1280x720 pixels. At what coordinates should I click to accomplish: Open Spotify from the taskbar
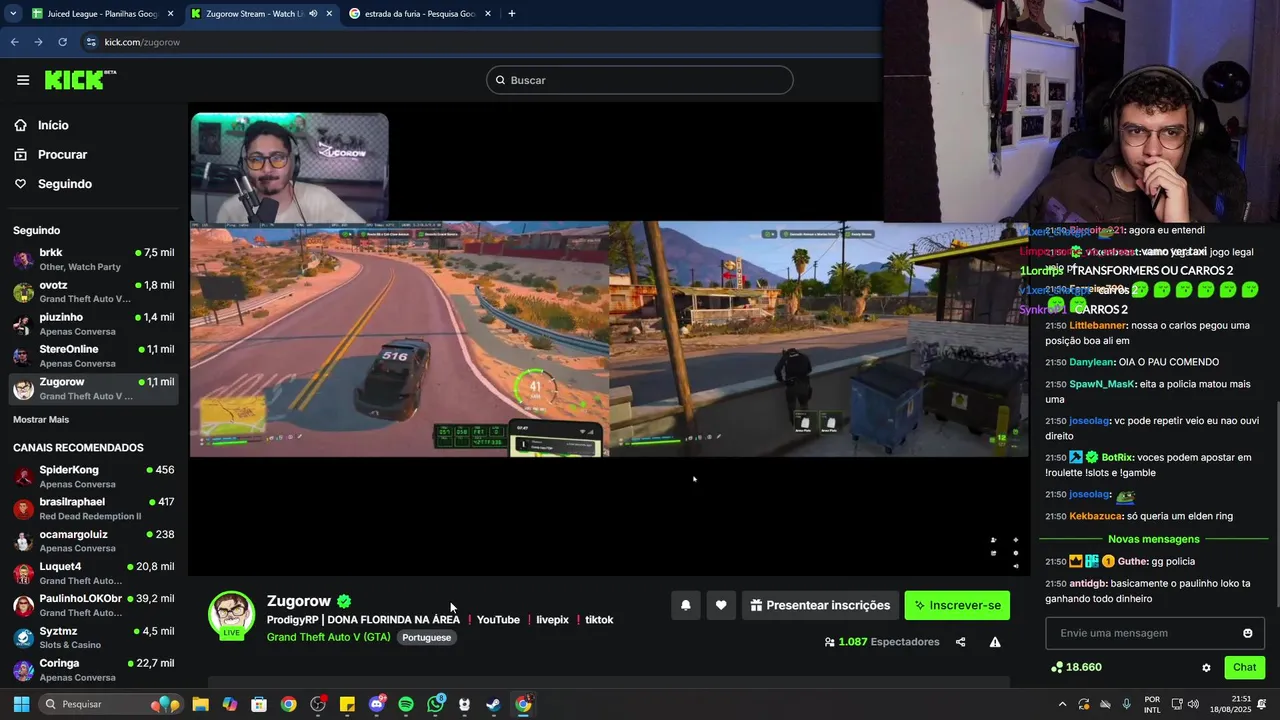point(406,704)
